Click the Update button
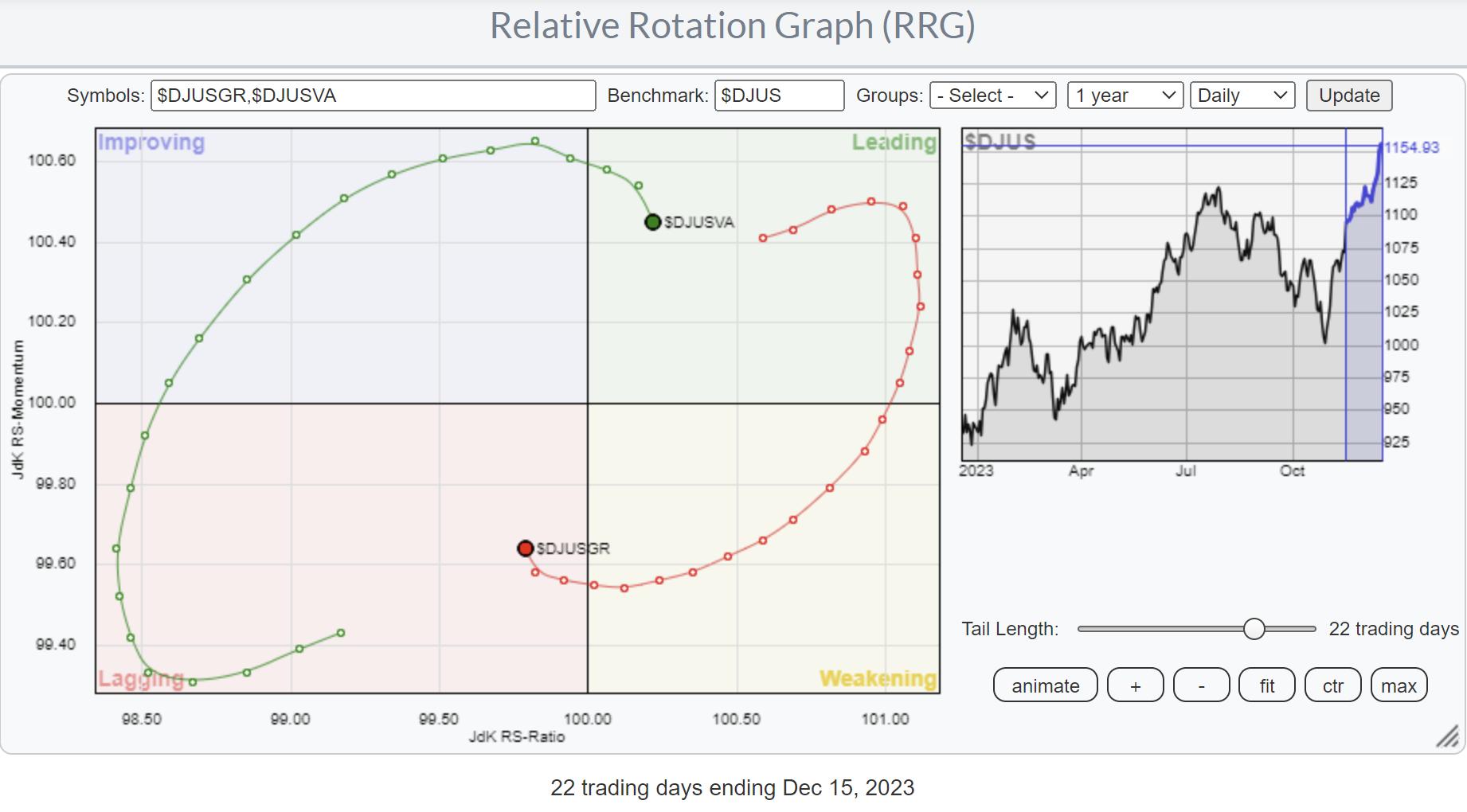1467x812 pixels. coord(1348,96)
